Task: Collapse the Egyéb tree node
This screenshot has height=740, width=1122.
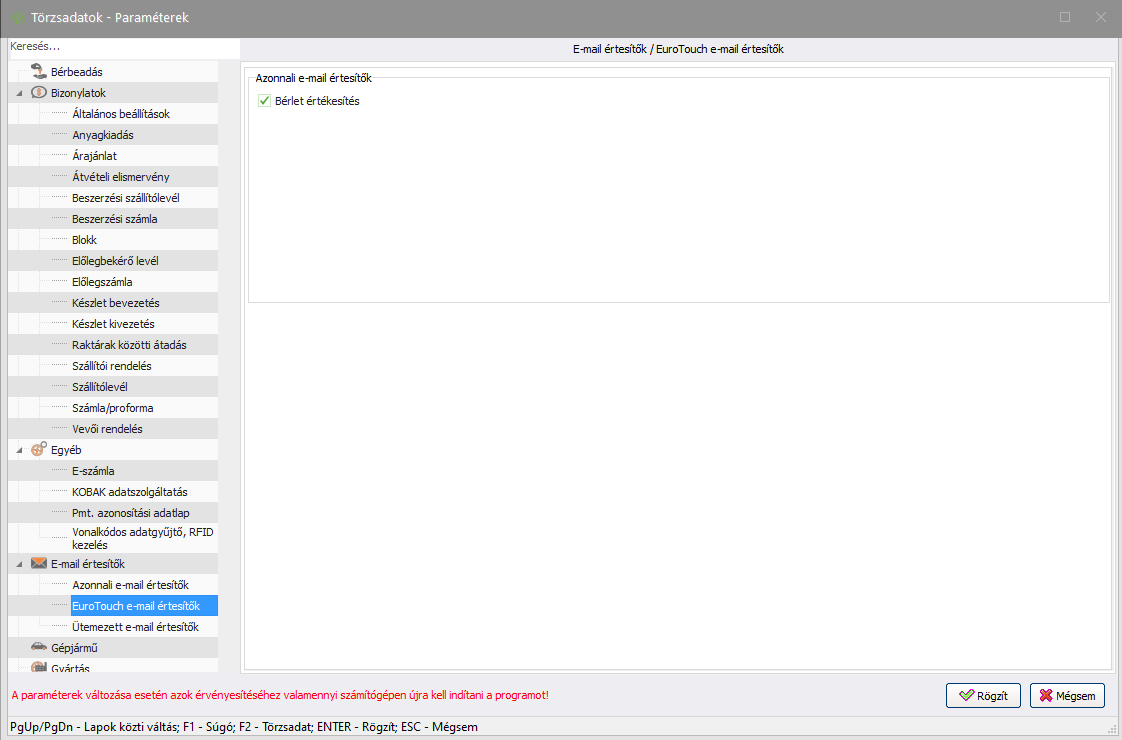Action: [x=19, y=450]
